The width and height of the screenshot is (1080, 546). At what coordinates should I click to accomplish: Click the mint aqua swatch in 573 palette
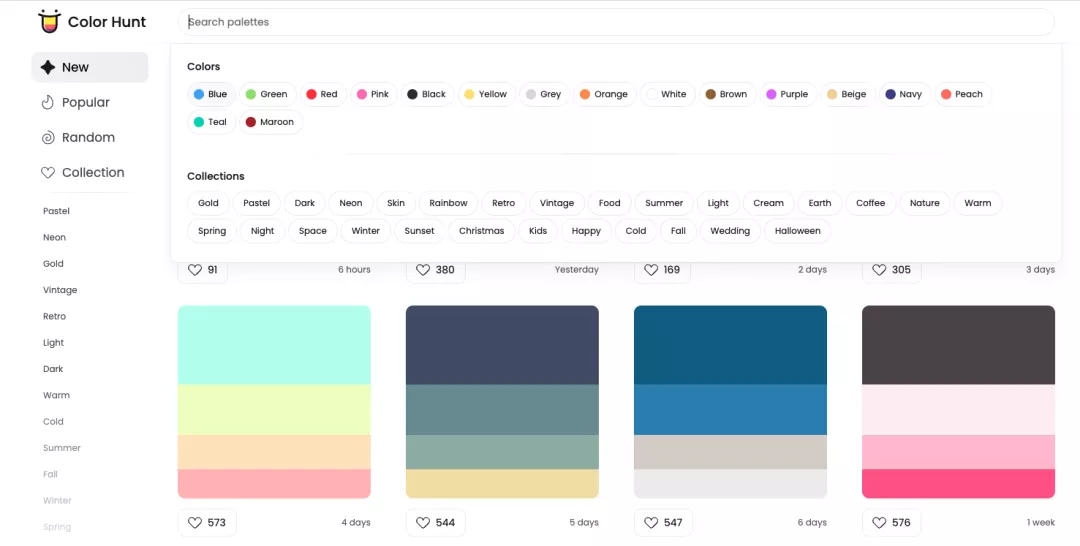tap(274, 345)
